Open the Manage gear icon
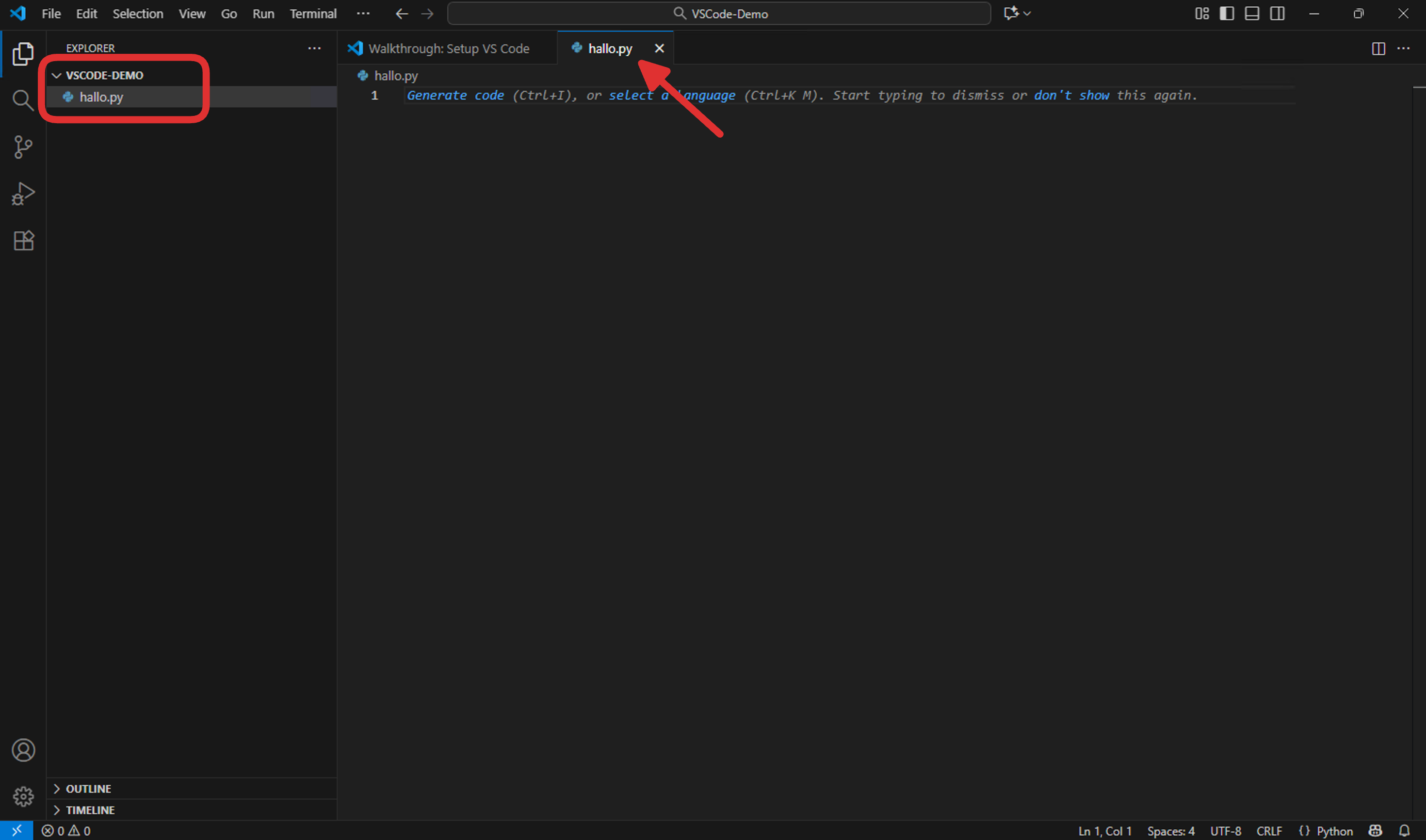Screen dimensions: 1426x840 coord(23,796)
